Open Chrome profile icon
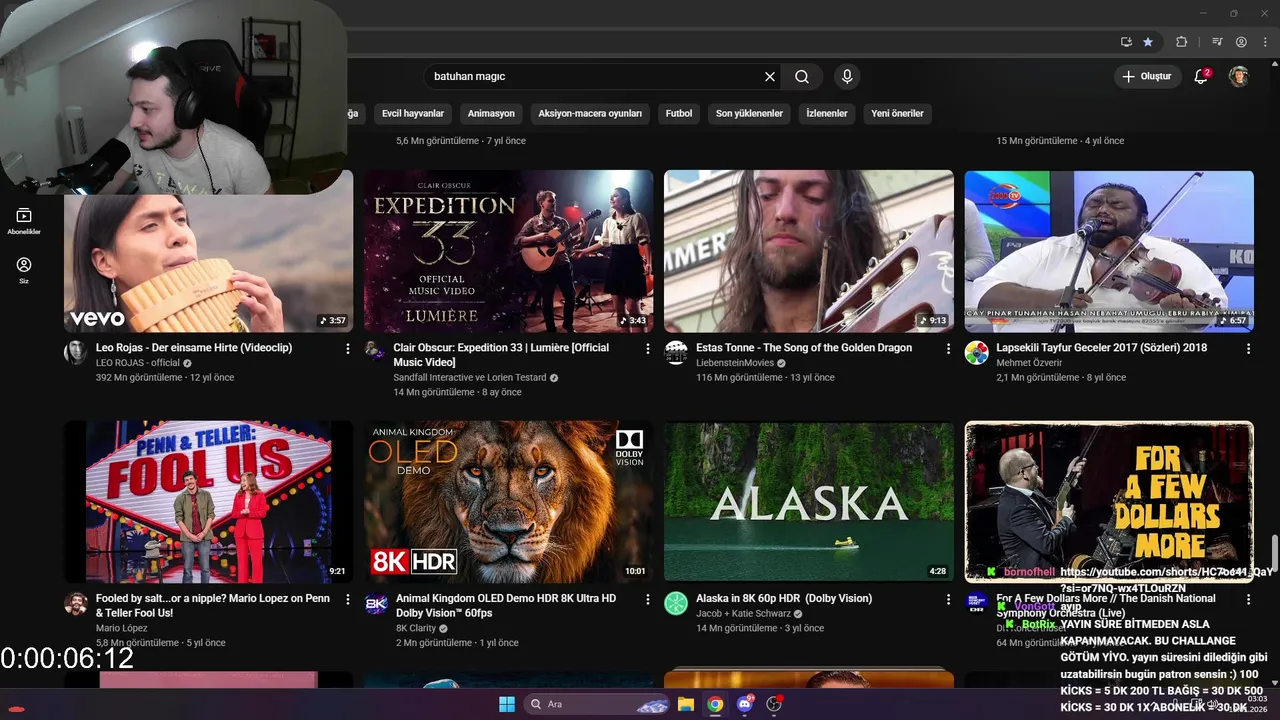This screenshot has width=1280, height=720. click(x=1241, y=42)
